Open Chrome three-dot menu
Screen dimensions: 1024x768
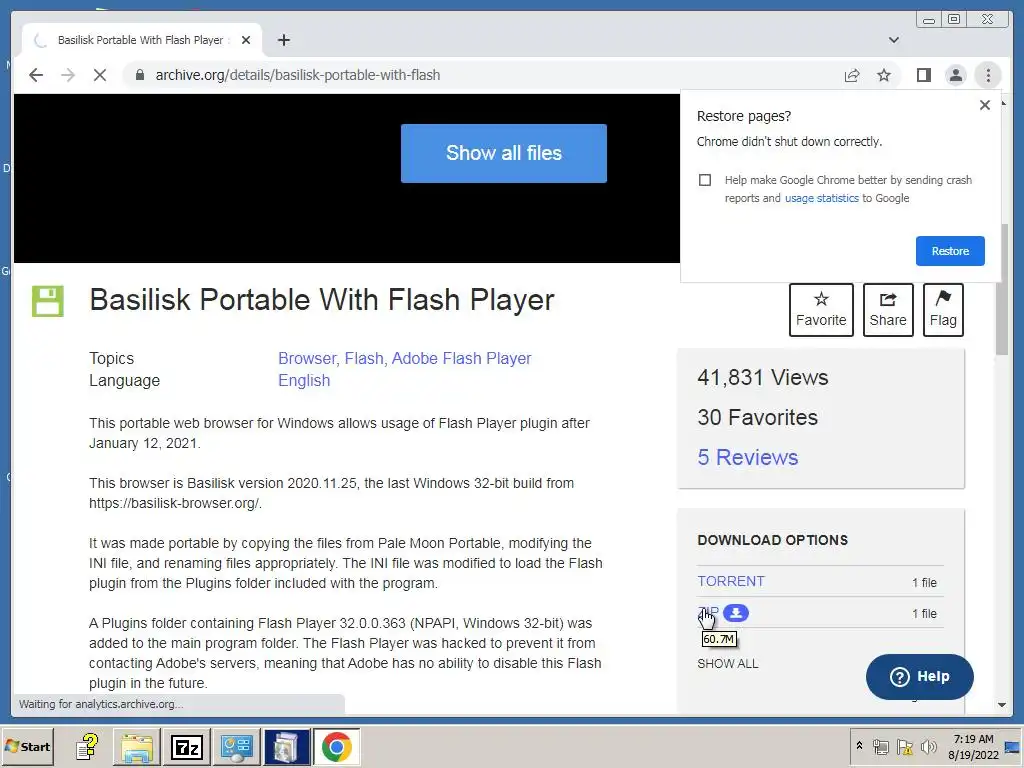[988, 75]
